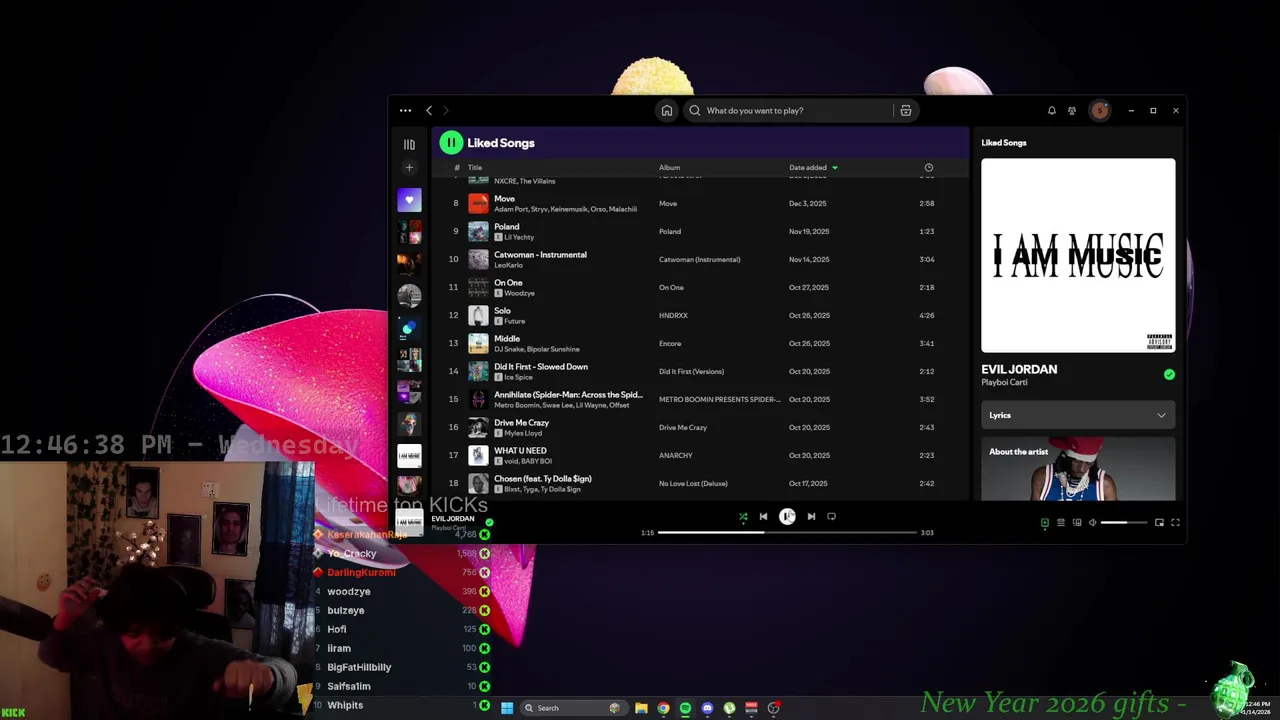The image size is (1280, 720).
Task: Open Lil Yachty artist link
Action: tap(519, 237)
